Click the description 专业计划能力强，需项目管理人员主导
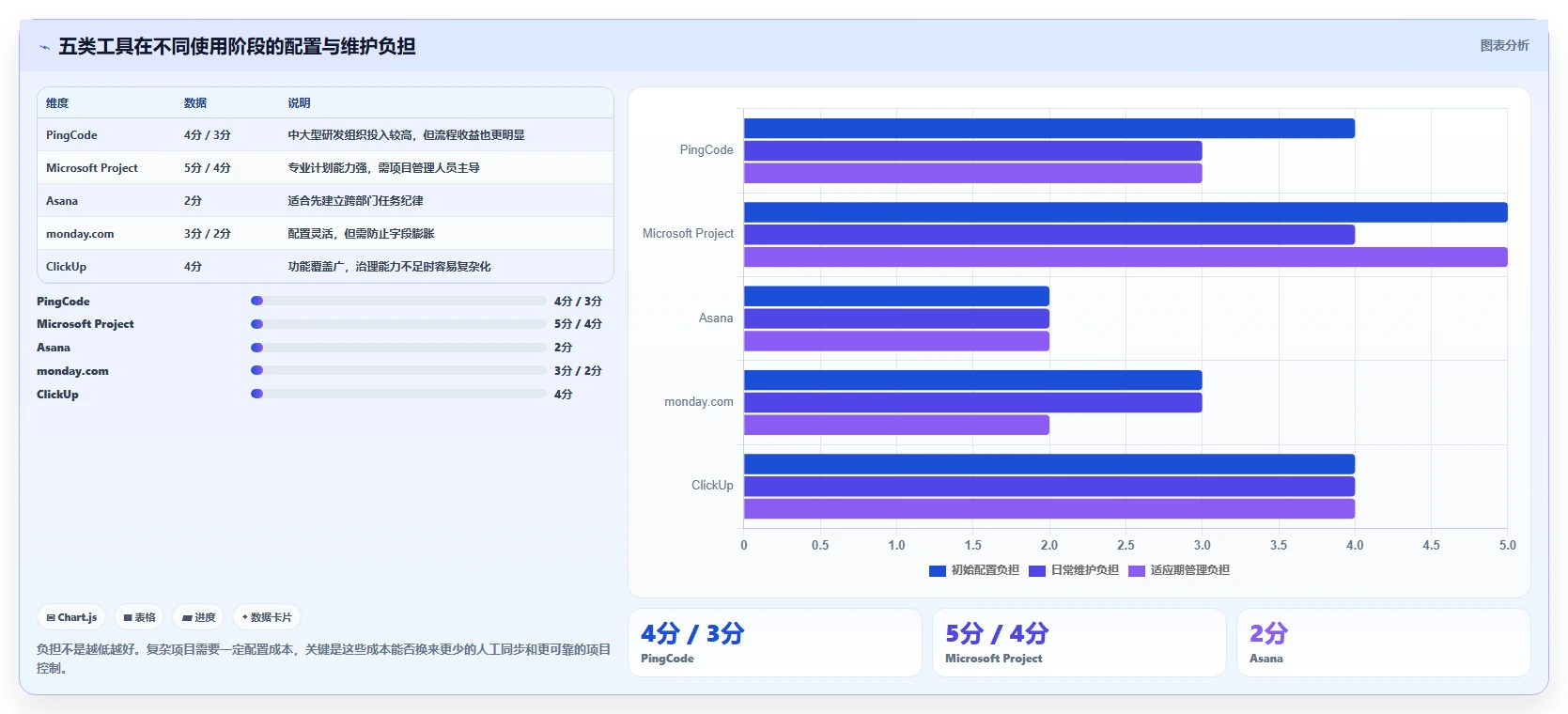1568x714 pixels. point(383,168)
